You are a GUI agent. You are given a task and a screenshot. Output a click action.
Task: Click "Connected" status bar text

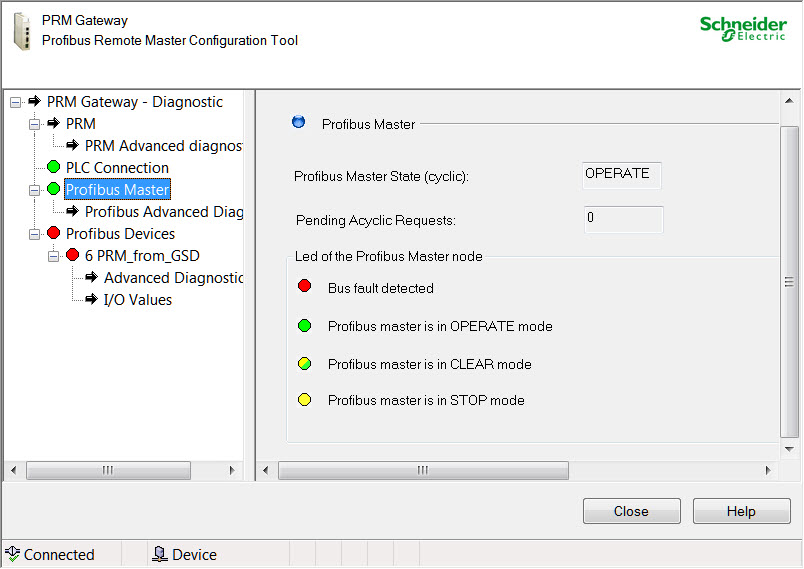pos(59,555)
